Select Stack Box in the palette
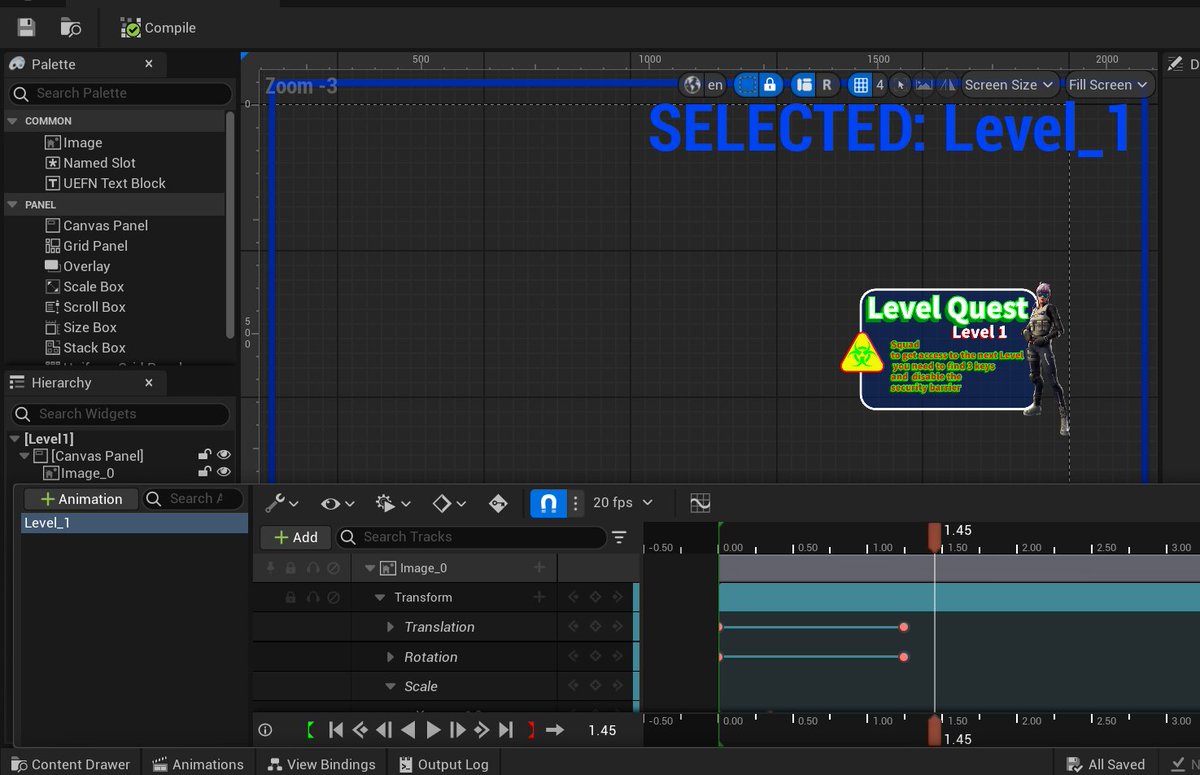The width and height of the screenshot is (1200, 775). (x=85, y=348)
